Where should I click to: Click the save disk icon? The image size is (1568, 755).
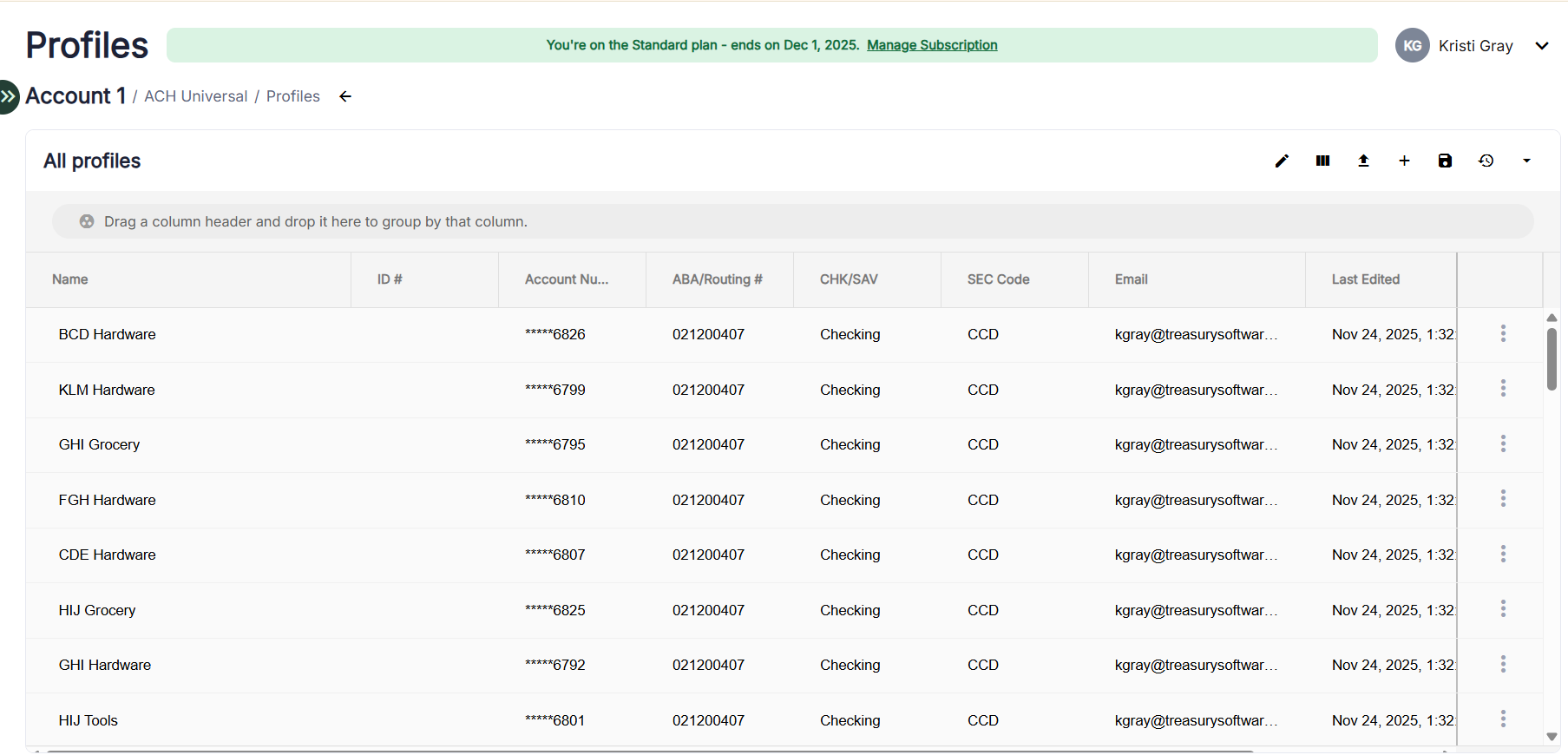[1445, 161]
